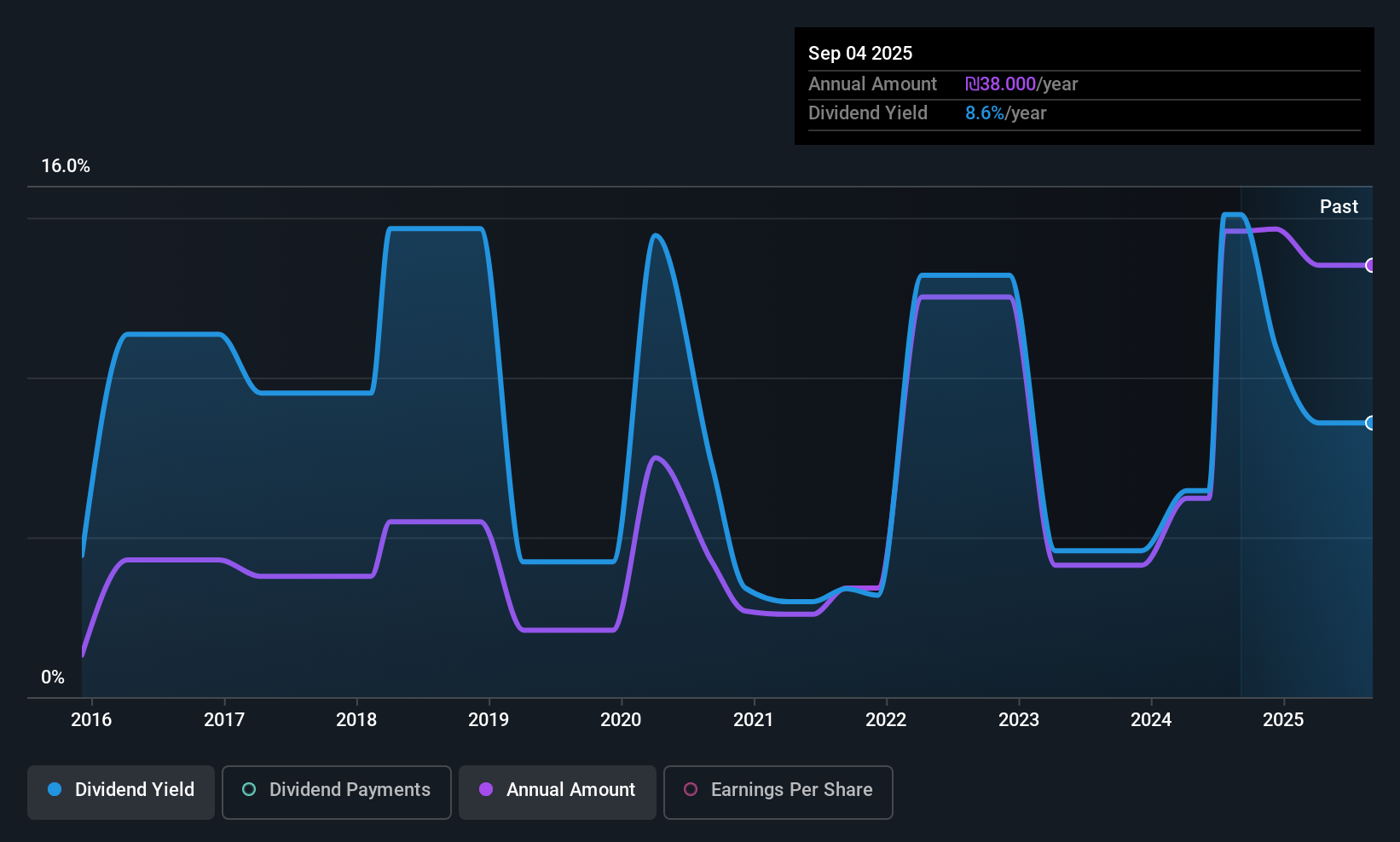Click the ₪38.000/year annual amount value

pos(1021,84)
